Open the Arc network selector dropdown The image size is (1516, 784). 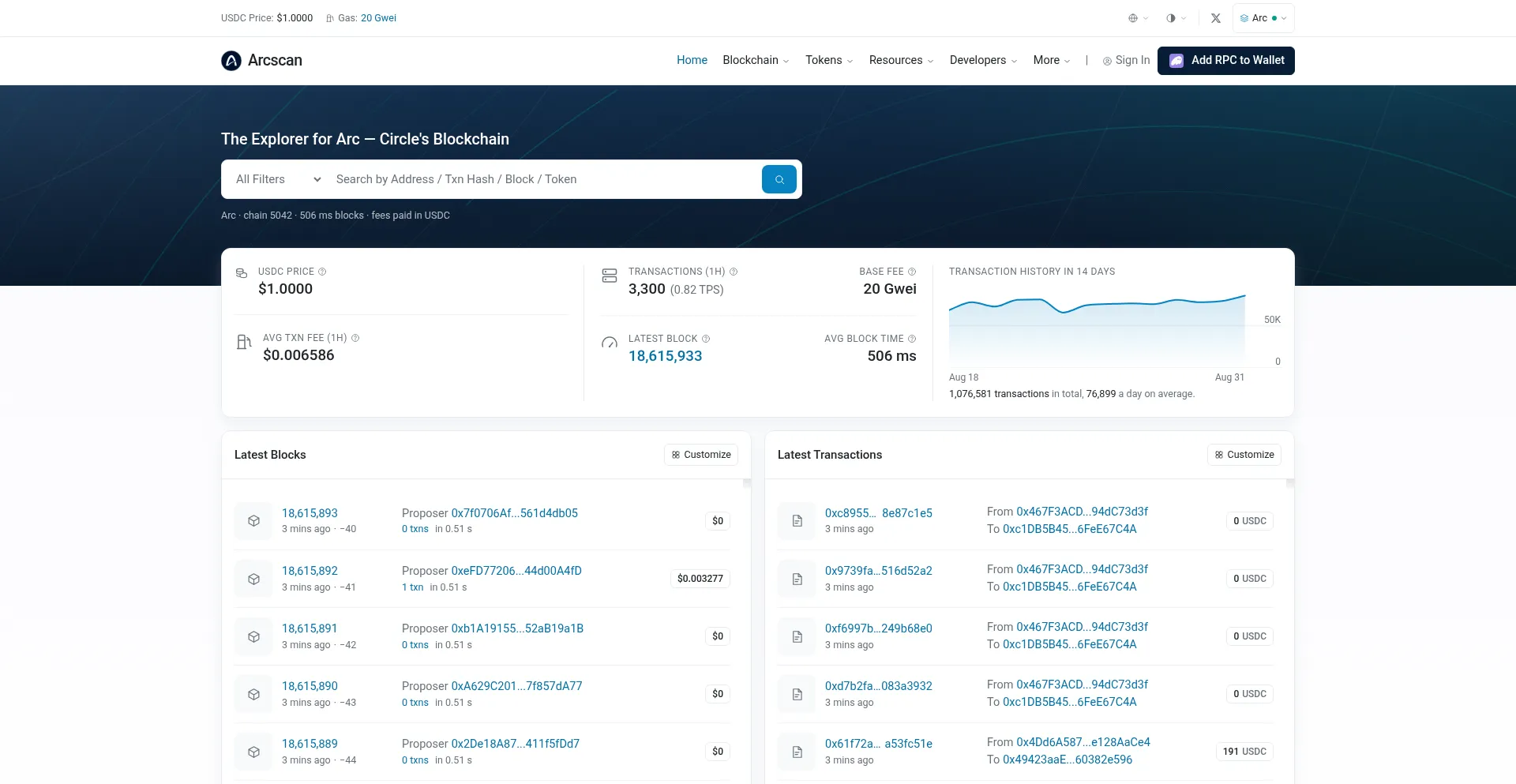pos(1263,18)
